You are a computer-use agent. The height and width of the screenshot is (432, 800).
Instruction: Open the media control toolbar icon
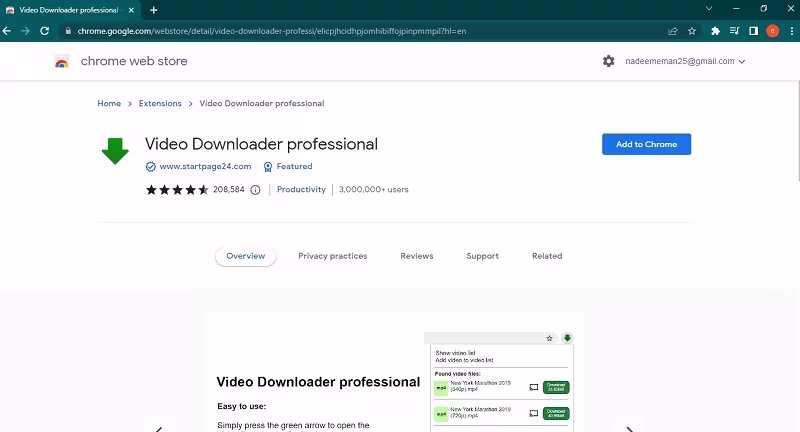(x=734, y=31)
